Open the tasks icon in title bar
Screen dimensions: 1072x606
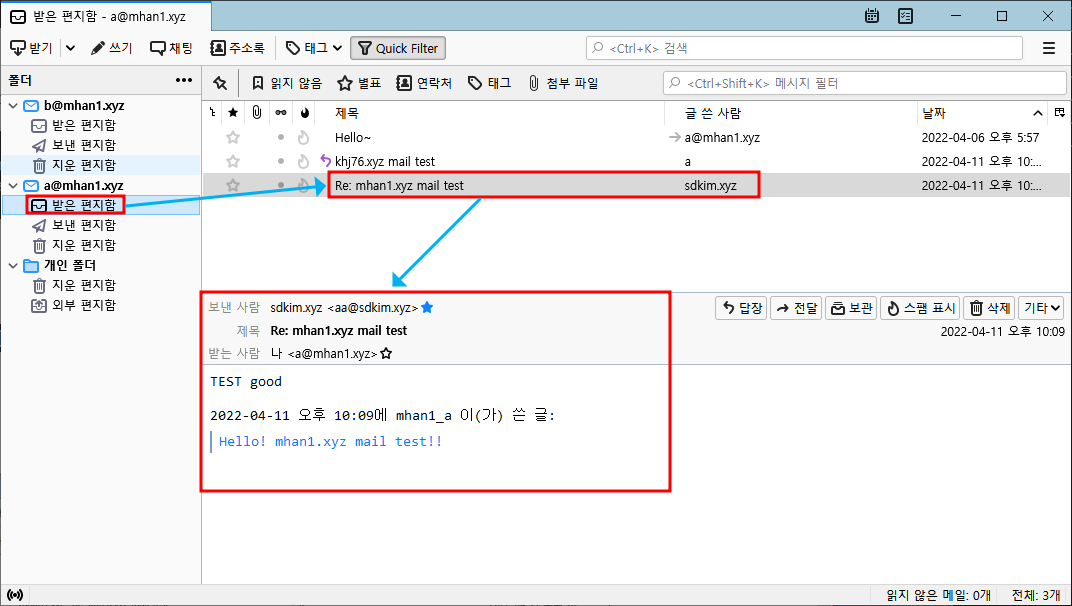[905, 16]
